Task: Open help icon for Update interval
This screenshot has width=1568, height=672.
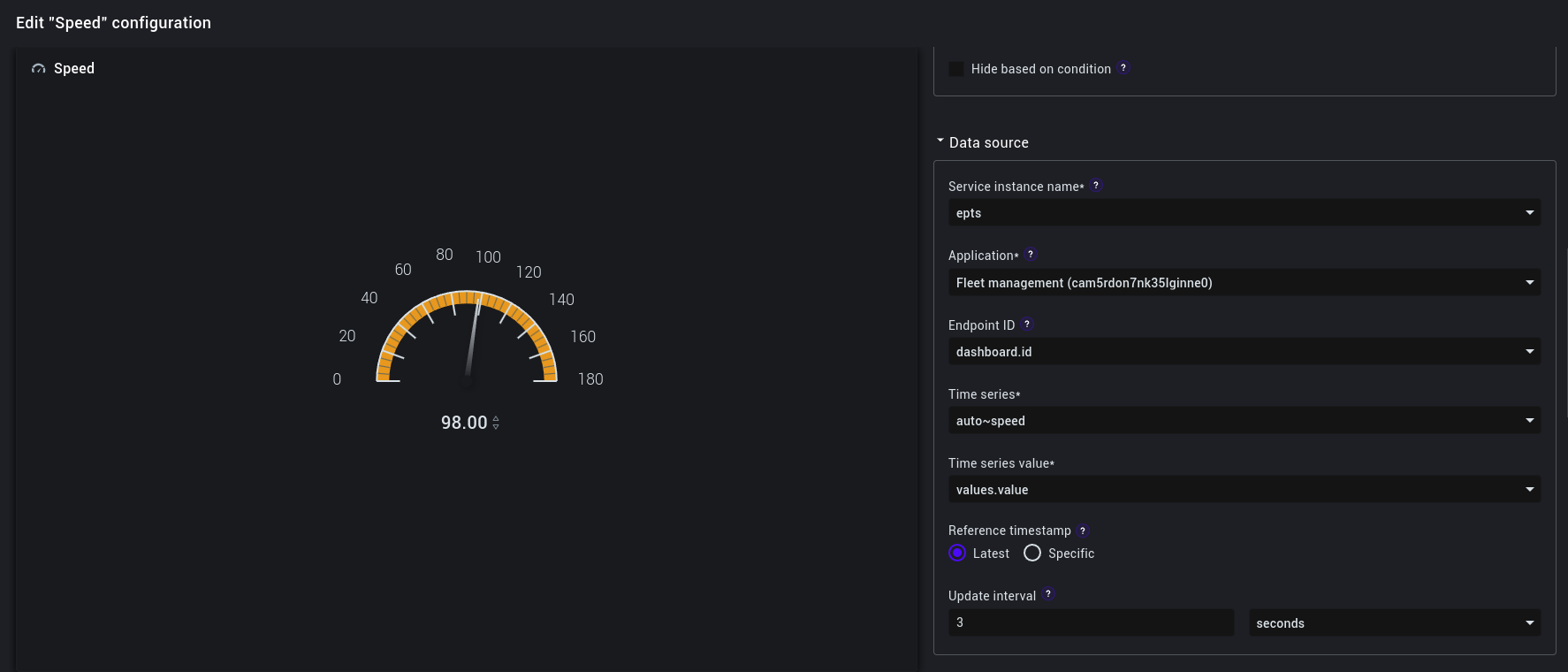Action: 1048,595
